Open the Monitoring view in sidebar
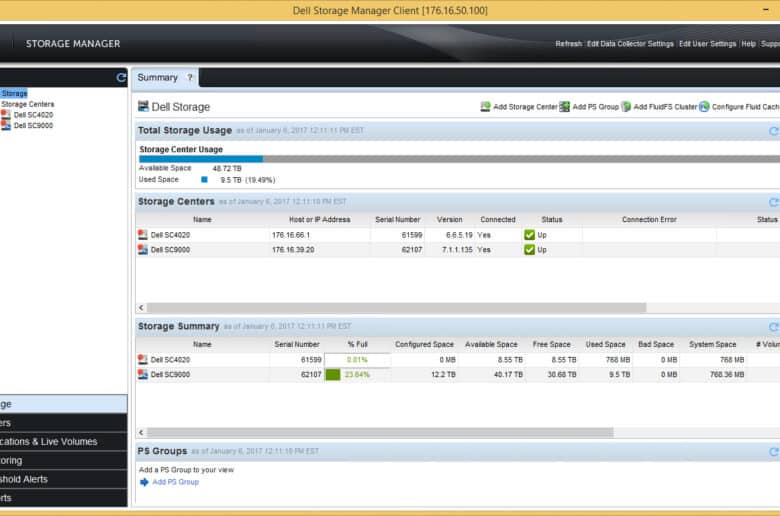 tap(63, 460)
